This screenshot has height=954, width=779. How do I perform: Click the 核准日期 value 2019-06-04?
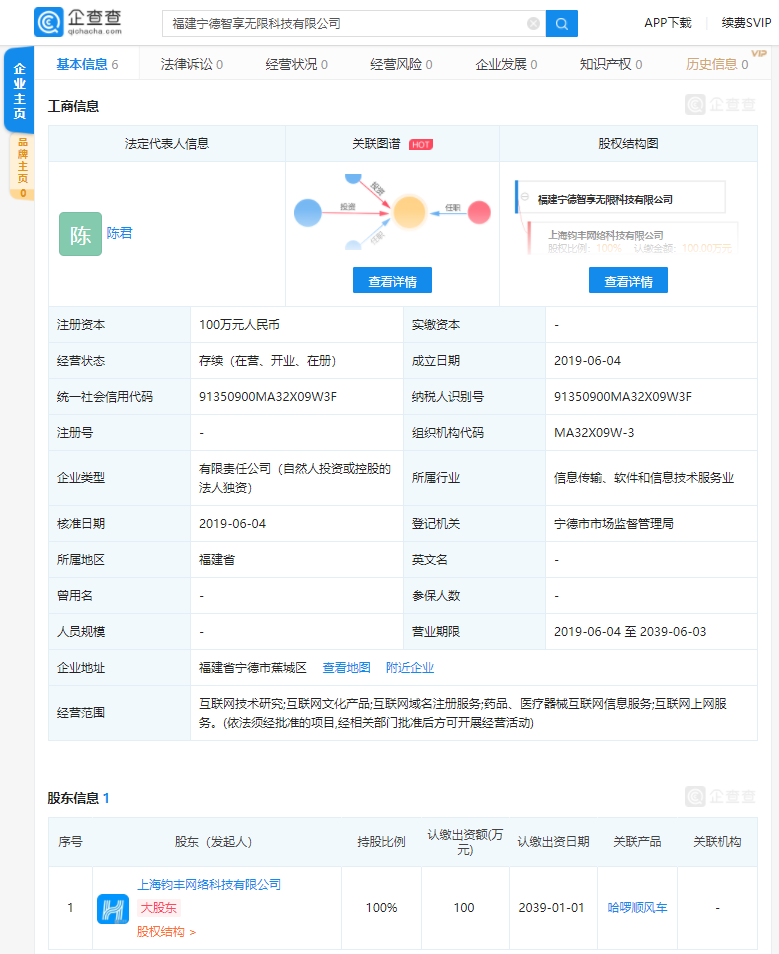point(232,523)
